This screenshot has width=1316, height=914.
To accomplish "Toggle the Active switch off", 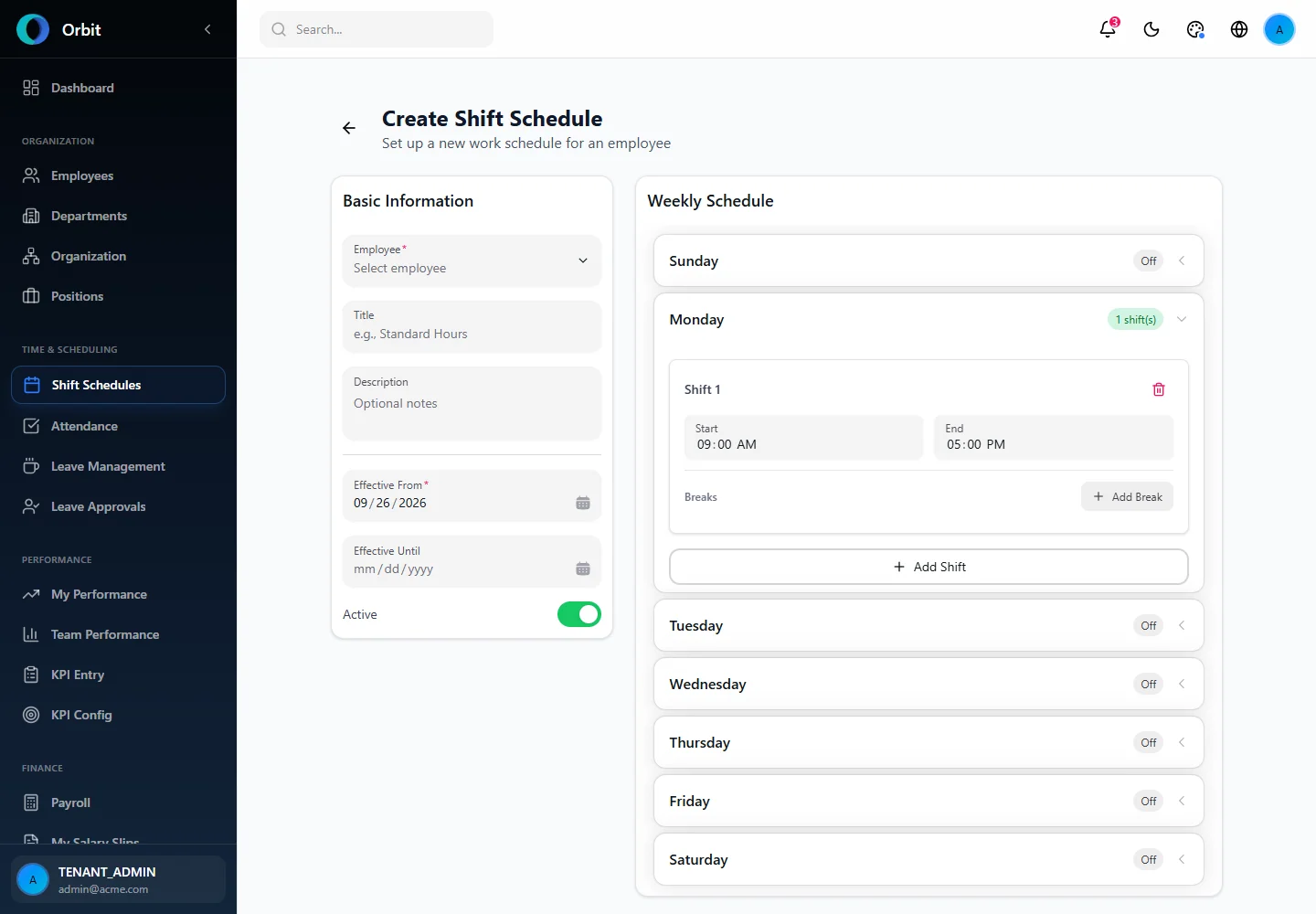I will 579,614.
